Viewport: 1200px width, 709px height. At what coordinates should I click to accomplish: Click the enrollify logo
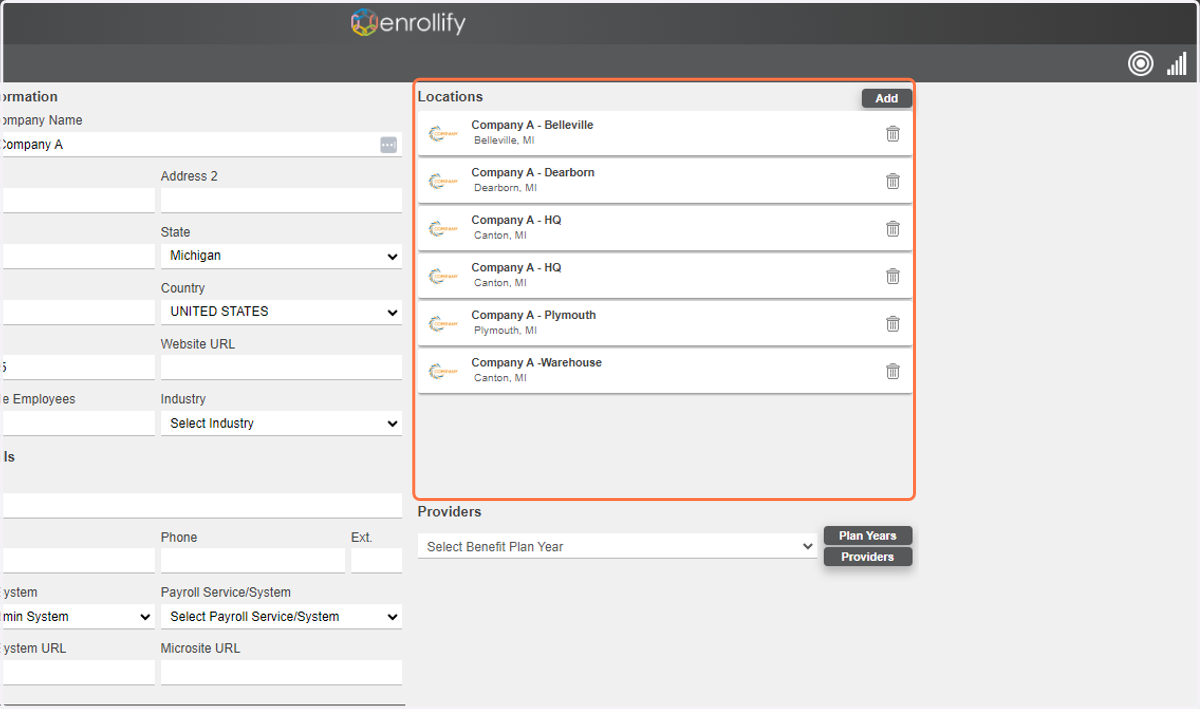pos(408,22)
